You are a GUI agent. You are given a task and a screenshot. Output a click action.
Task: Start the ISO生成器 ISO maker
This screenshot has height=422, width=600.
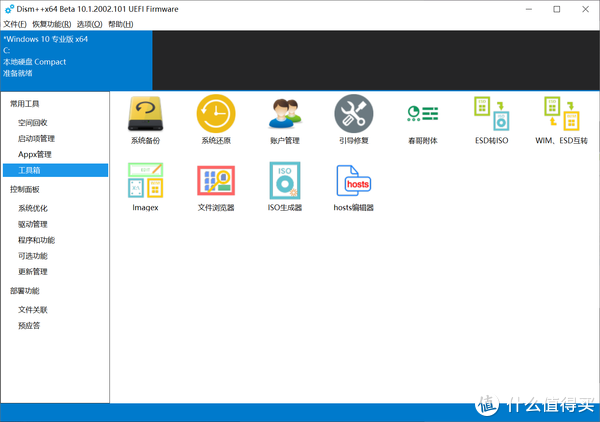[x=285, y=187]
